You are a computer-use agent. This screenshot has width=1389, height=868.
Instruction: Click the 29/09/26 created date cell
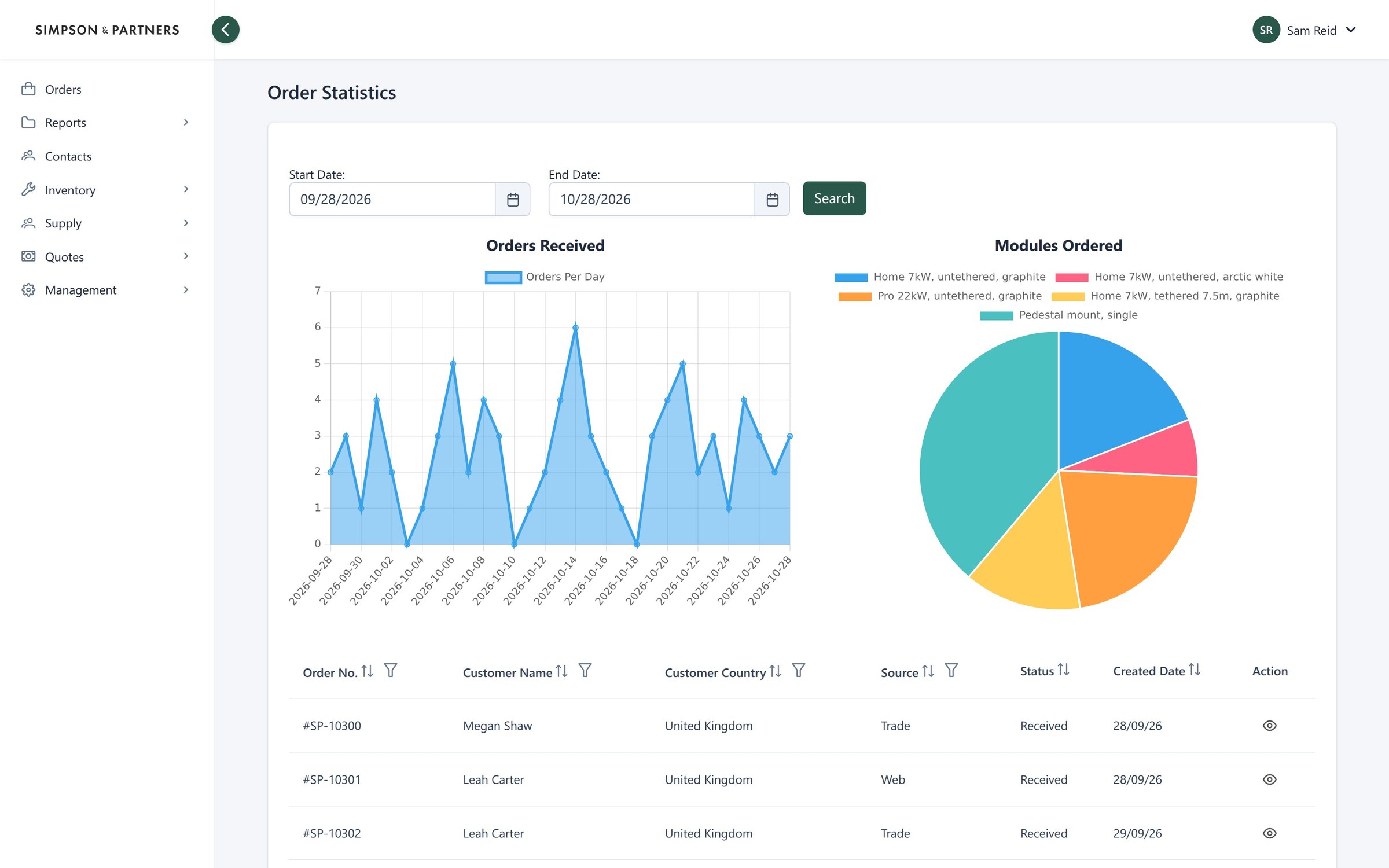click(x=1137, y=833)
